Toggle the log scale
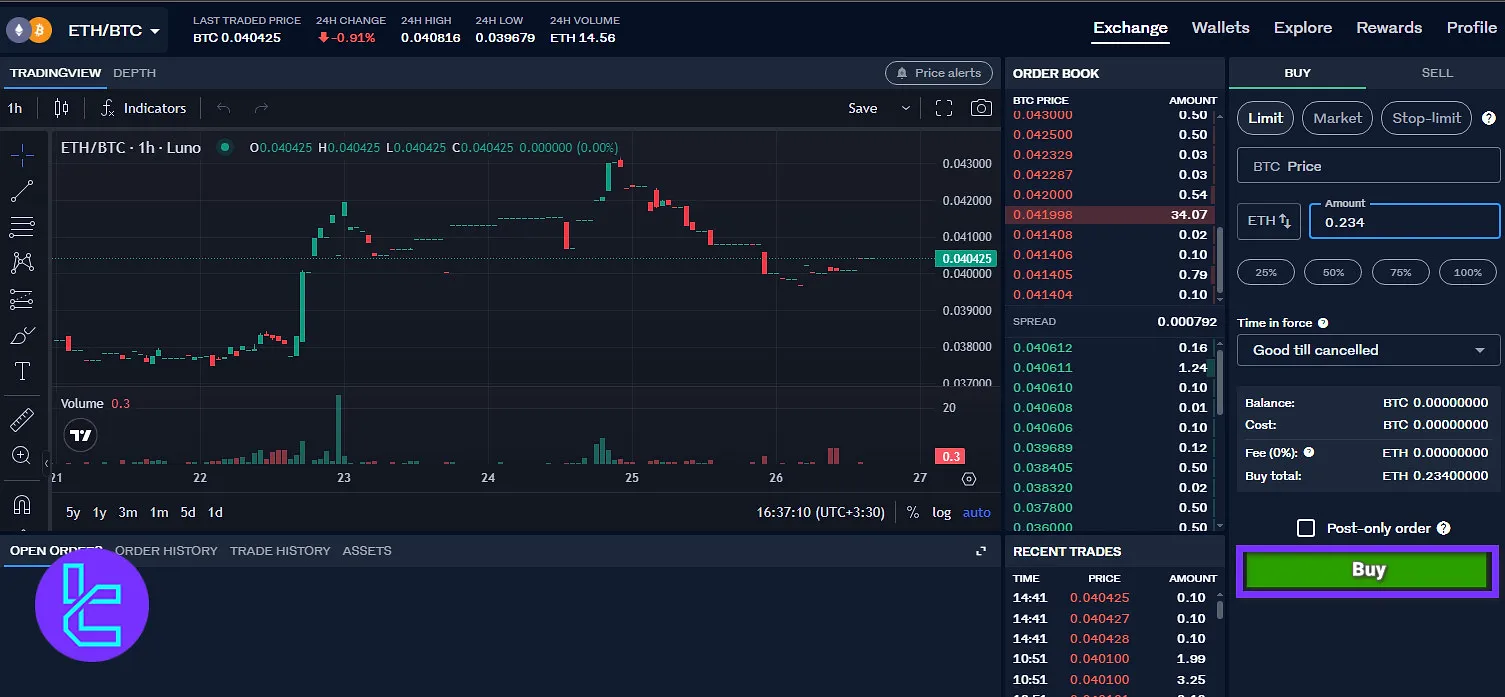This screenshot has height=697, width=1505. 942,512
